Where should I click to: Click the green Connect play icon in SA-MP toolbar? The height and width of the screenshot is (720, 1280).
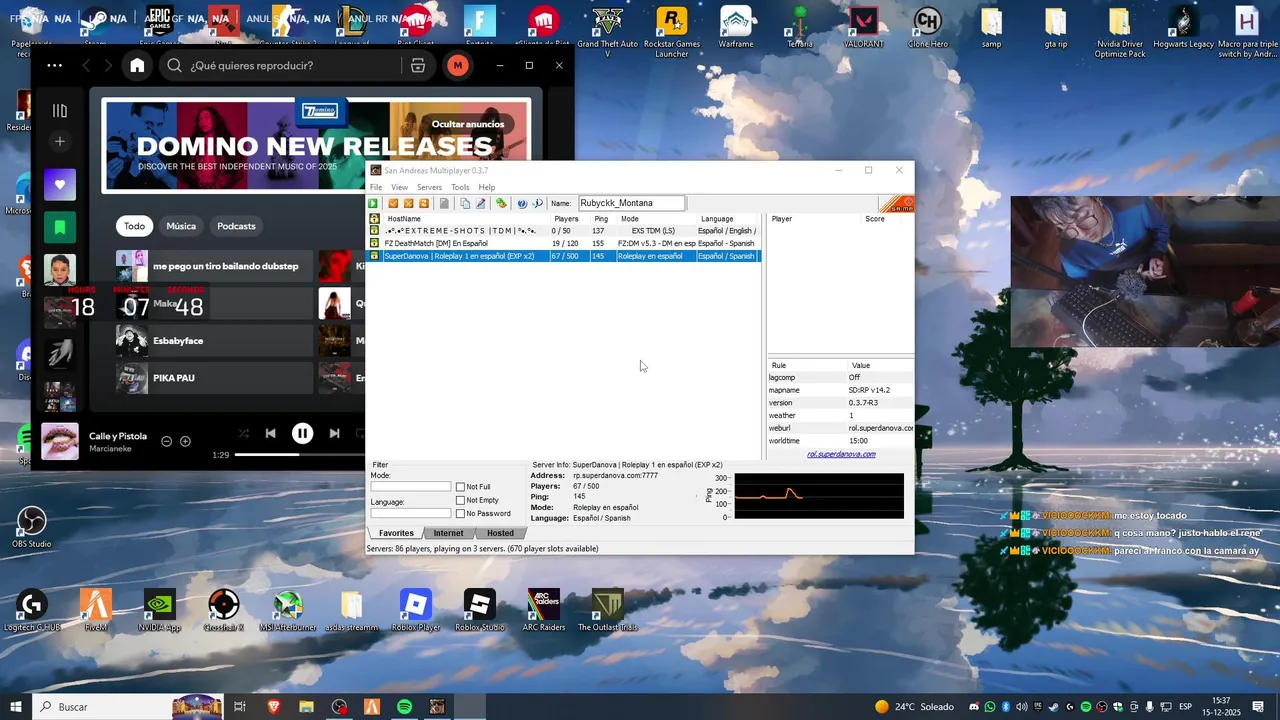(x=373, y=203)
